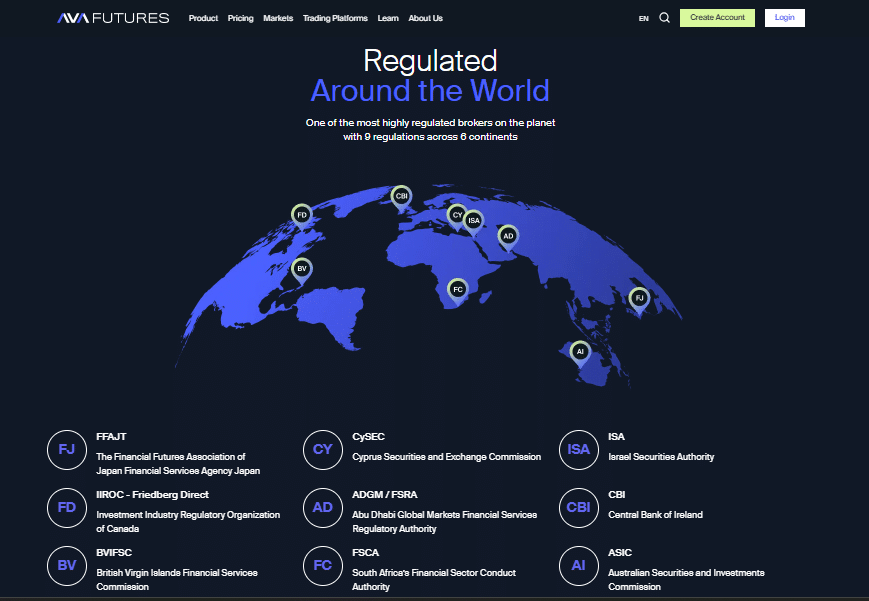Click the FD map pin over Canada
The height and width of the screenshot is (601, 869).
click(x=301, y=217)
